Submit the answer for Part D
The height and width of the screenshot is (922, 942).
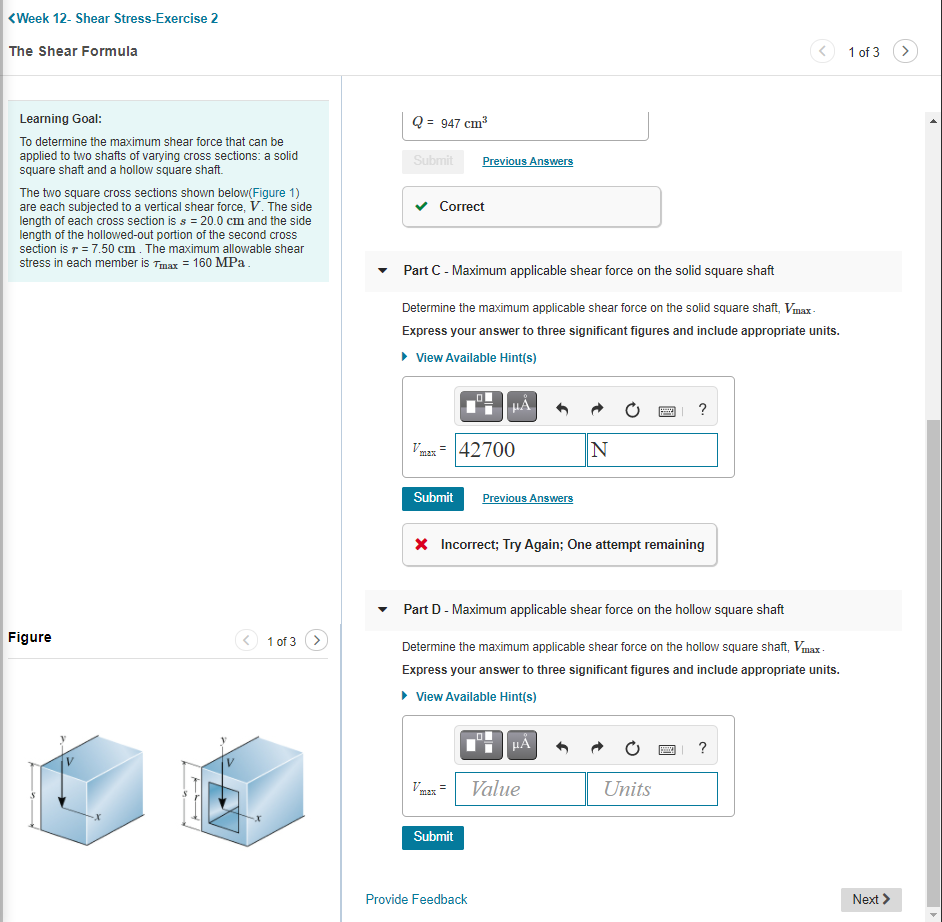(432, 837)
